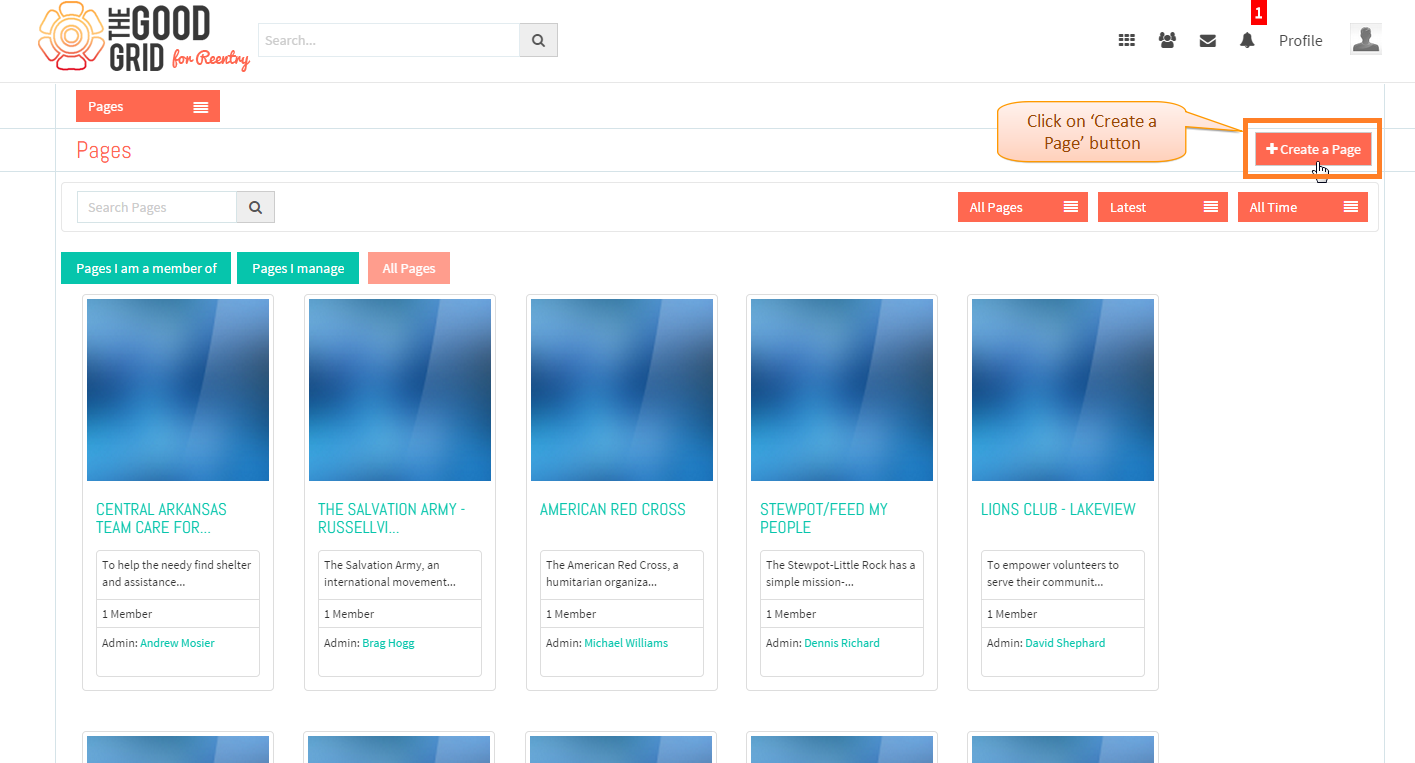Click '1 Member' on Salvation Army card
This screenshot has height=763, width=1415.
click(x=349, y=614)
